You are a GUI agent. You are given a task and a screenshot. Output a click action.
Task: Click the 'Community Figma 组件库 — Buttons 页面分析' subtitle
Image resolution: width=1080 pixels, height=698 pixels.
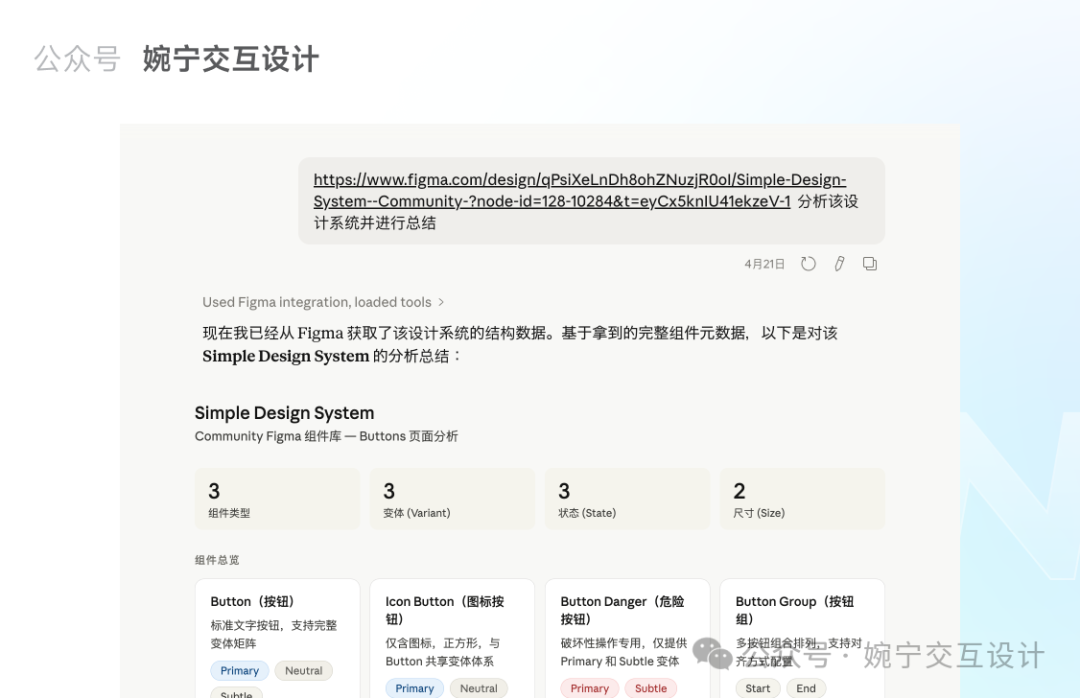click(x=326, y=436)
